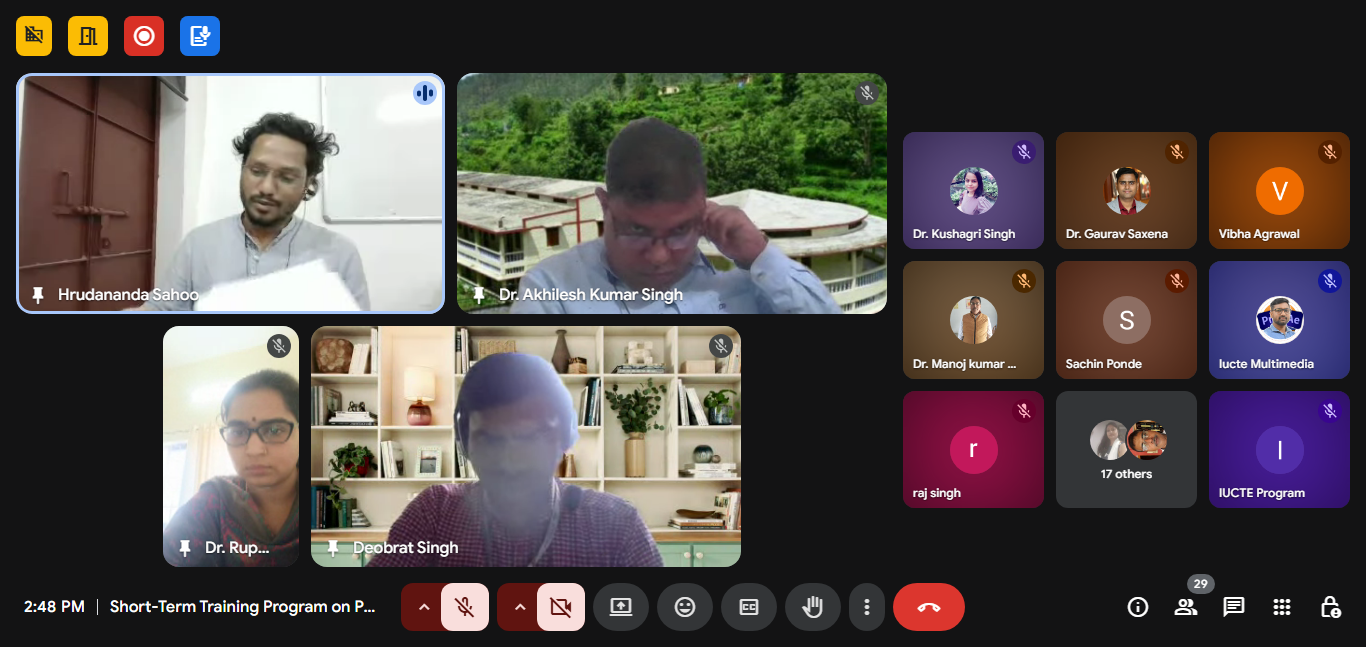Show the people list
Image resolution: width=1366 pixels, height=647 pixels.
(1186, 607)
